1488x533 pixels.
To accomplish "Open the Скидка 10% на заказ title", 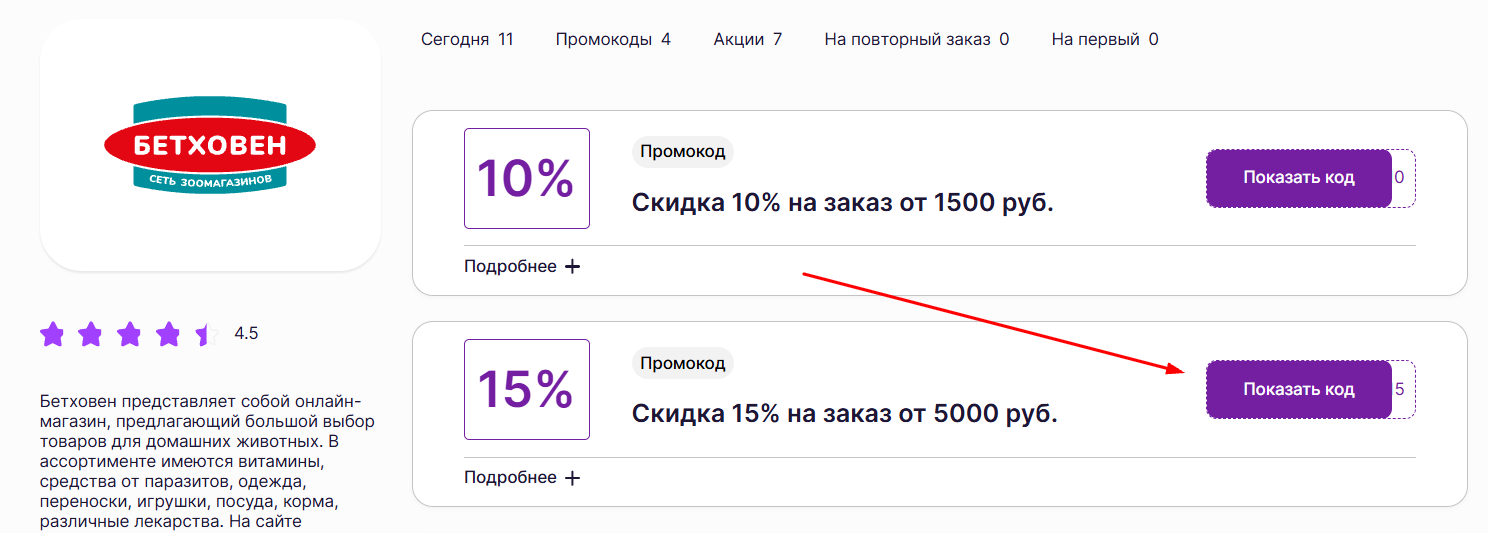I will click(842, 203).
